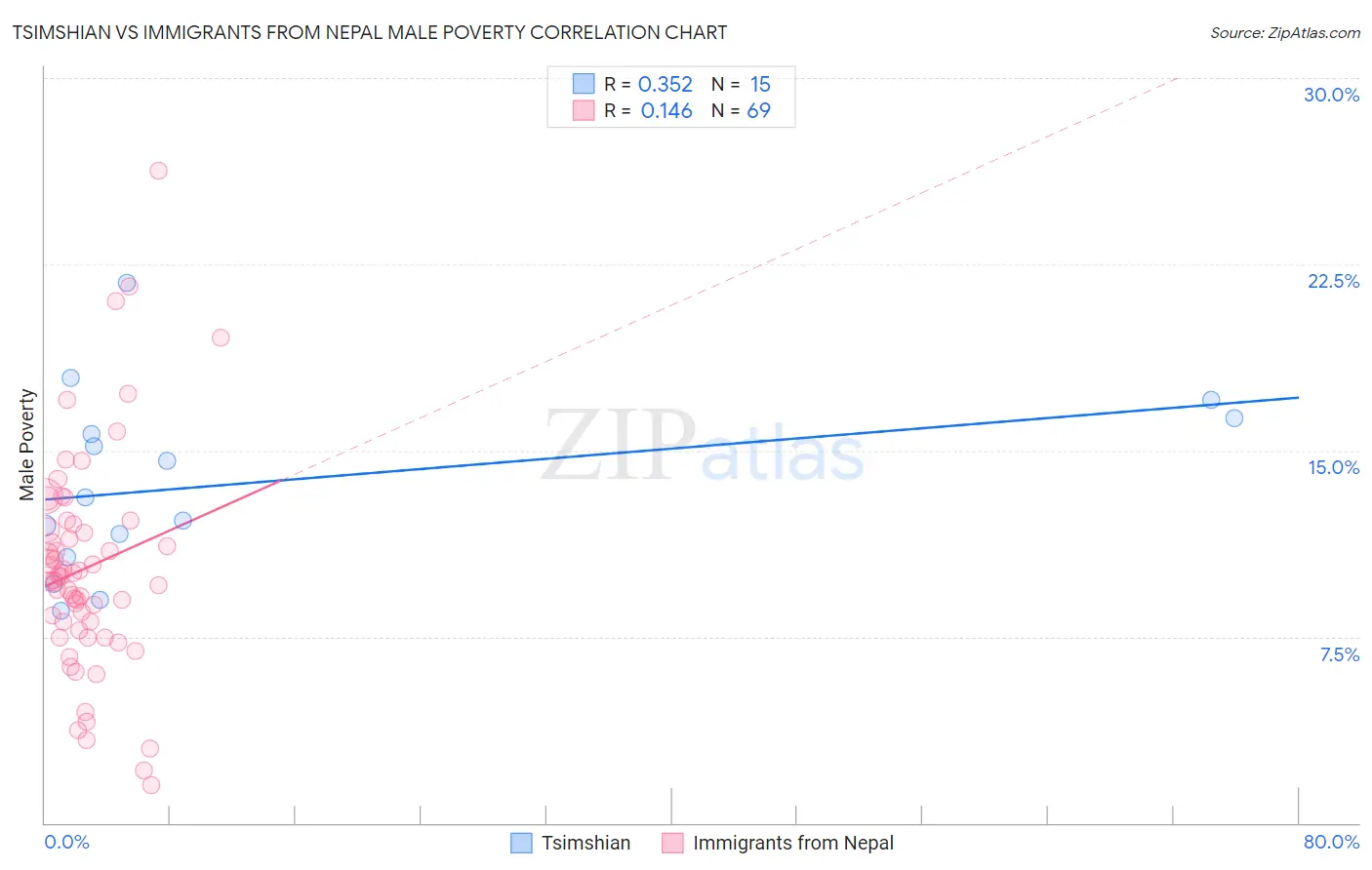The height and width of the screenshot is (870, 1372).
Task: Click the 80.0% x-axis label
Action: pos(1331,842)
